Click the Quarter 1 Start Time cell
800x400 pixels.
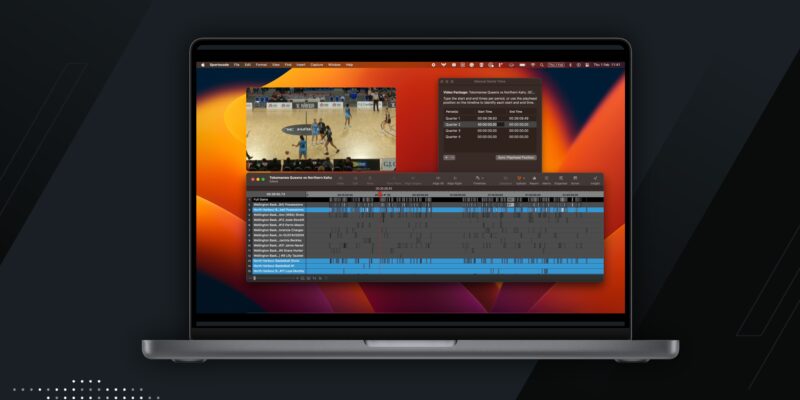coord(487,118)
